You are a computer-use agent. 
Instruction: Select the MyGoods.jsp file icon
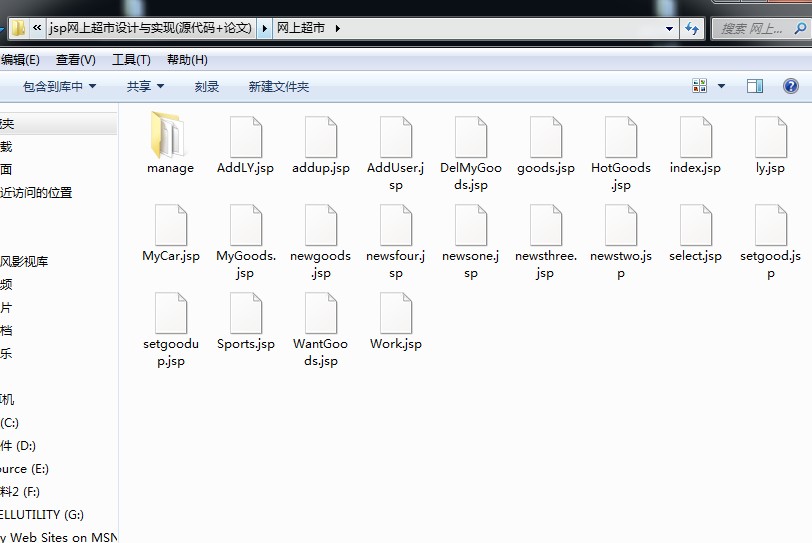pyautogui.click(x=245, y=225)
